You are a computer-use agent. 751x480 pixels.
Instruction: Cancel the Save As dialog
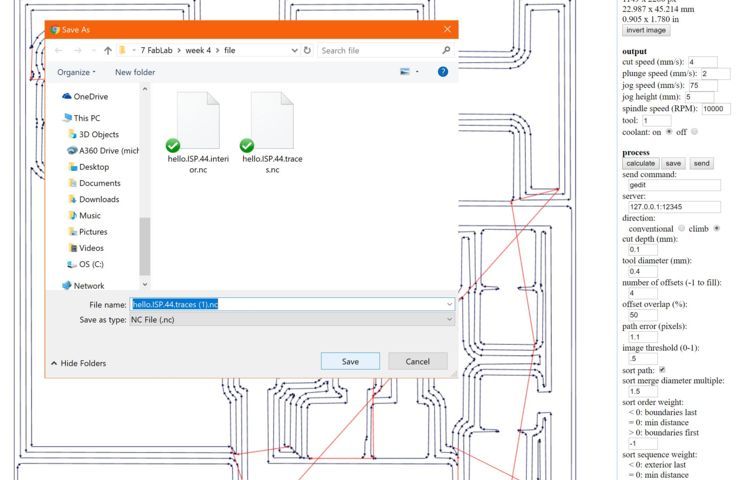418,361
